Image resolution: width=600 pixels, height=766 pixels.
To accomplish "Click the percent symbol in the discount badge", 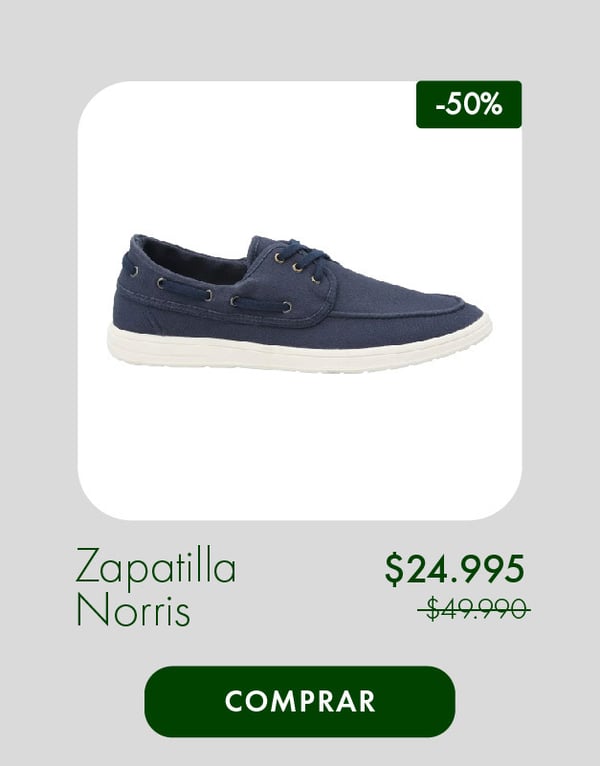I will [491, 105].
